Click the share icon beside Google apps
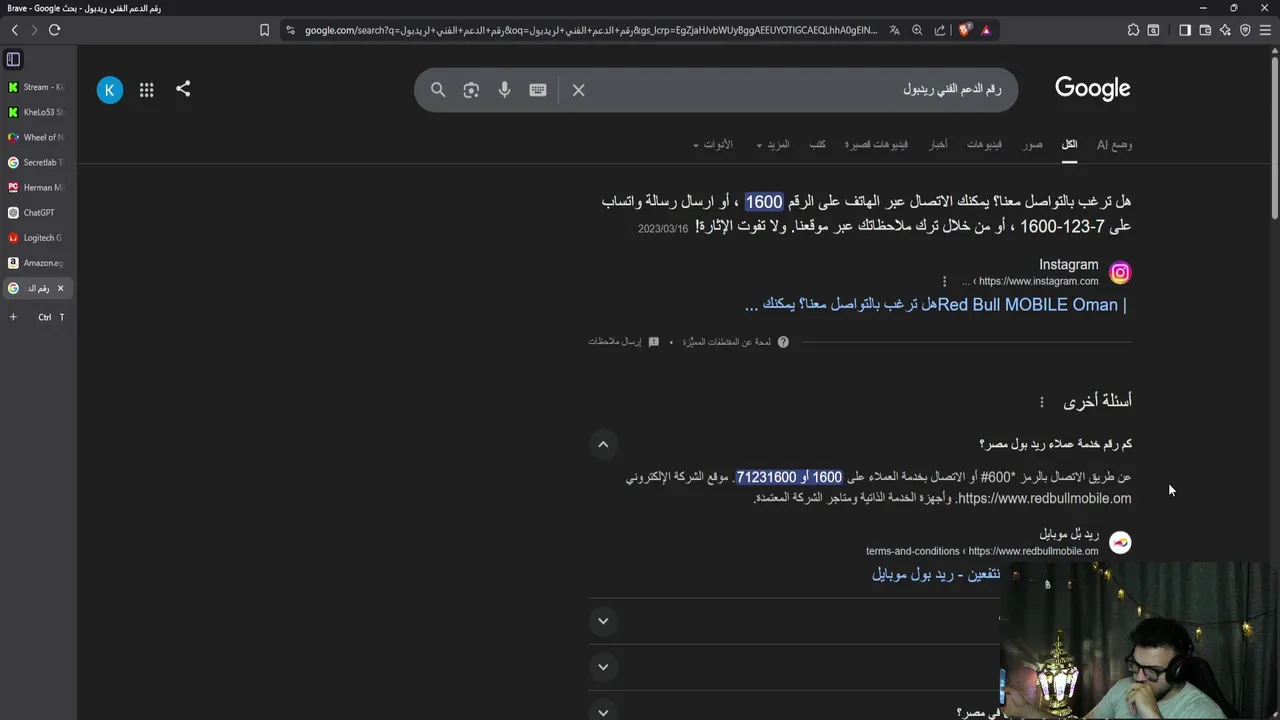The width and height of the screenshot is (1280, 720). [x=183, y=89]
